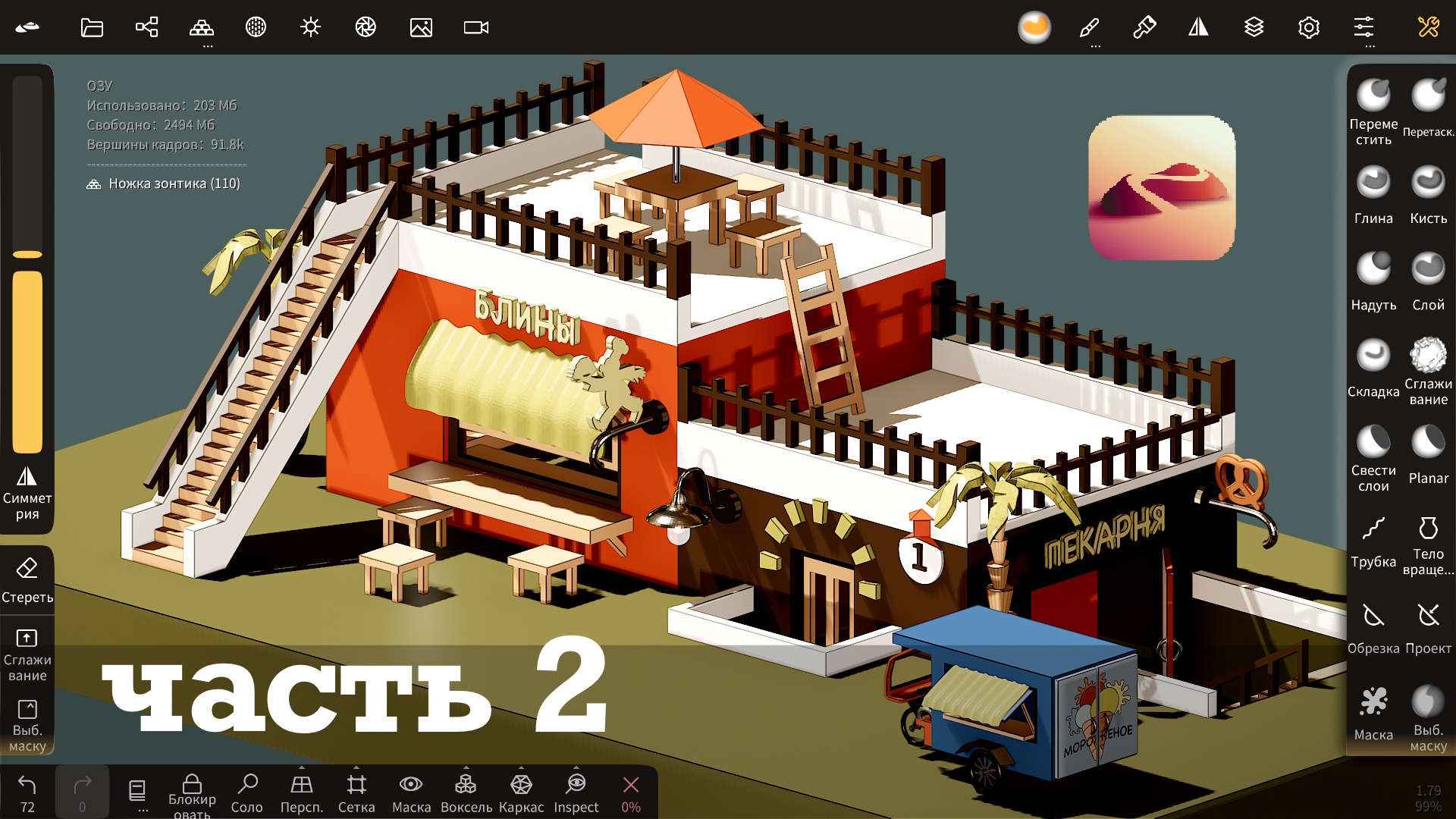1456x819 pixels.
Task: Toggle Сетка (Grid) display
Action: coord(356,793)
